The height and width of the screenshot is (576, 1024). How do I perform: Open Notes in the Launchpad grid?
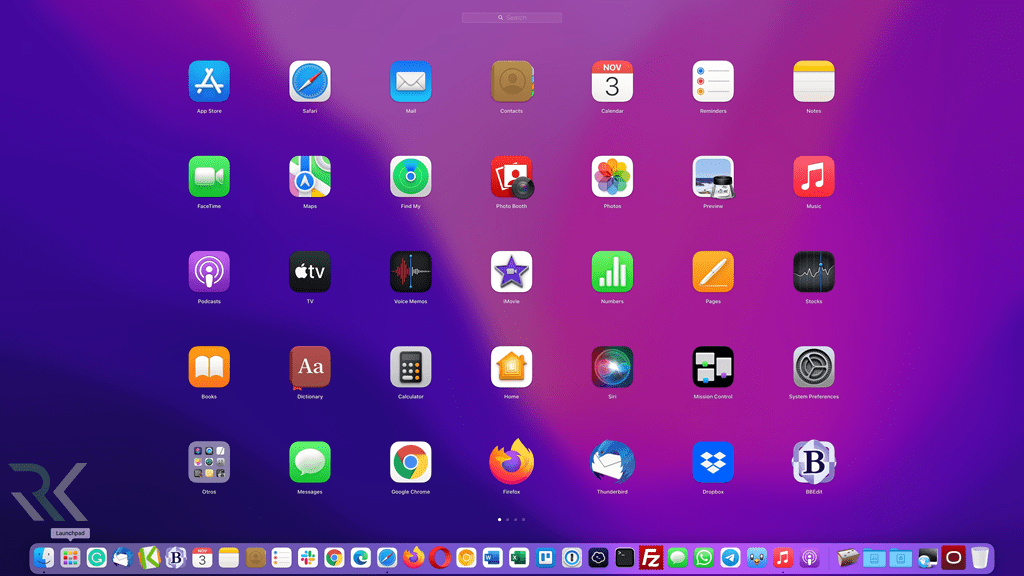[814, 82]
